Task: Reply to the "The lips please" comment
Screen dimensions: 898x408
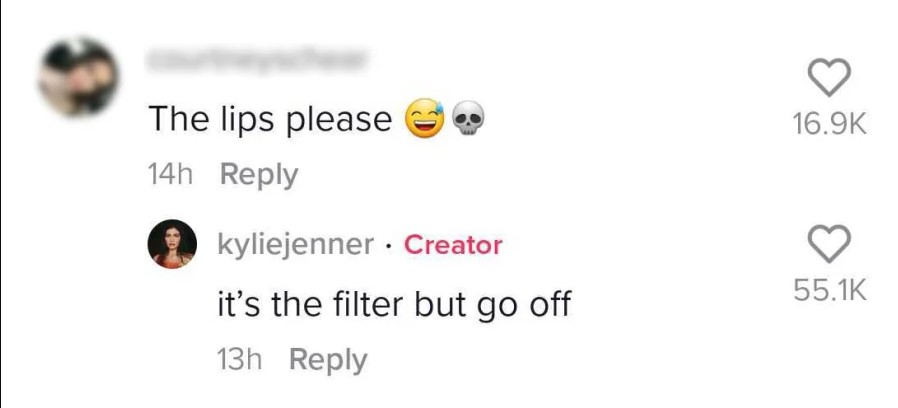Action: coord(259,174)
